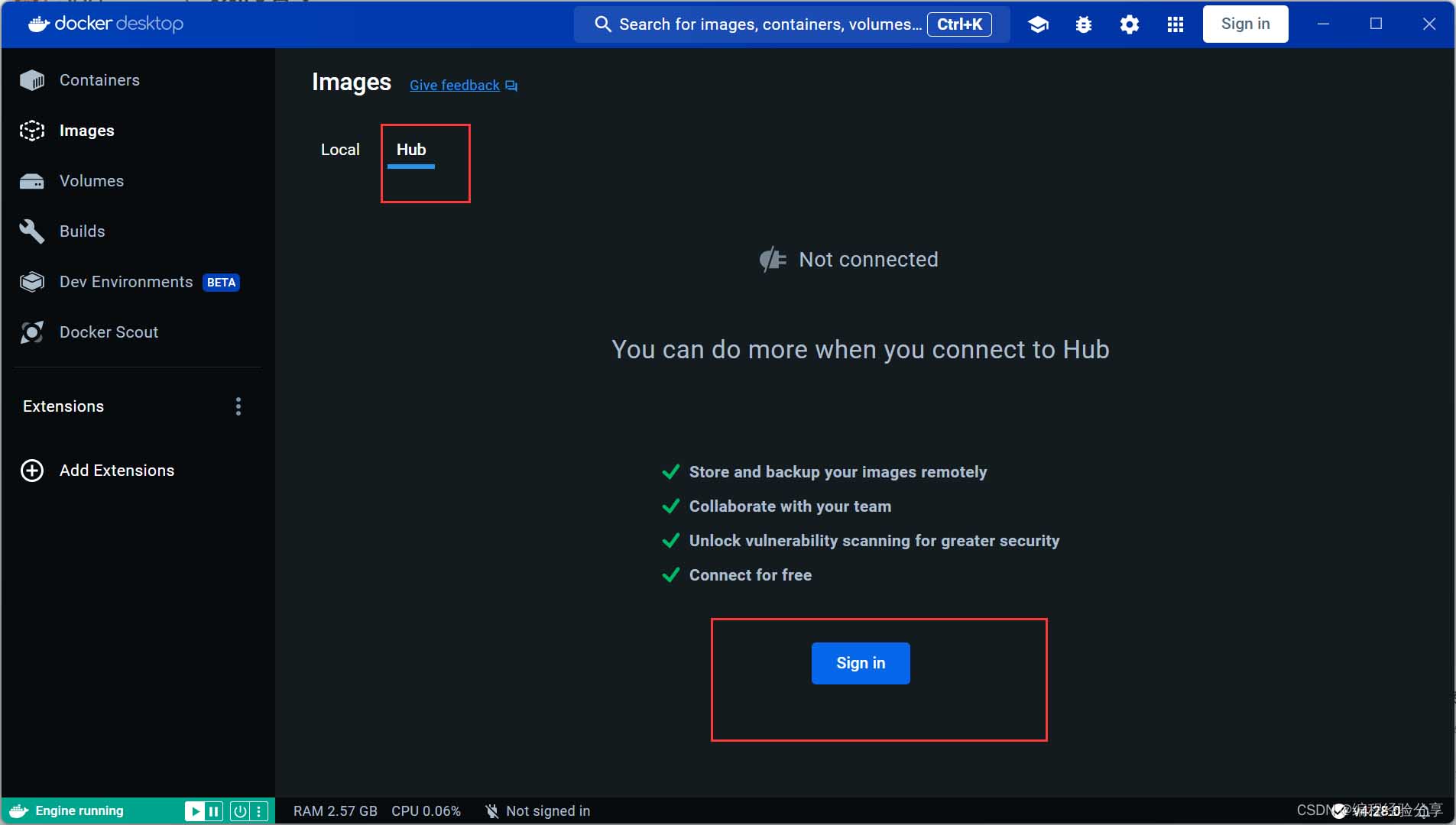The width and height of the screenshot is (1456, 825).
Task: Go to the Volumes section
Action: point(92,181)
